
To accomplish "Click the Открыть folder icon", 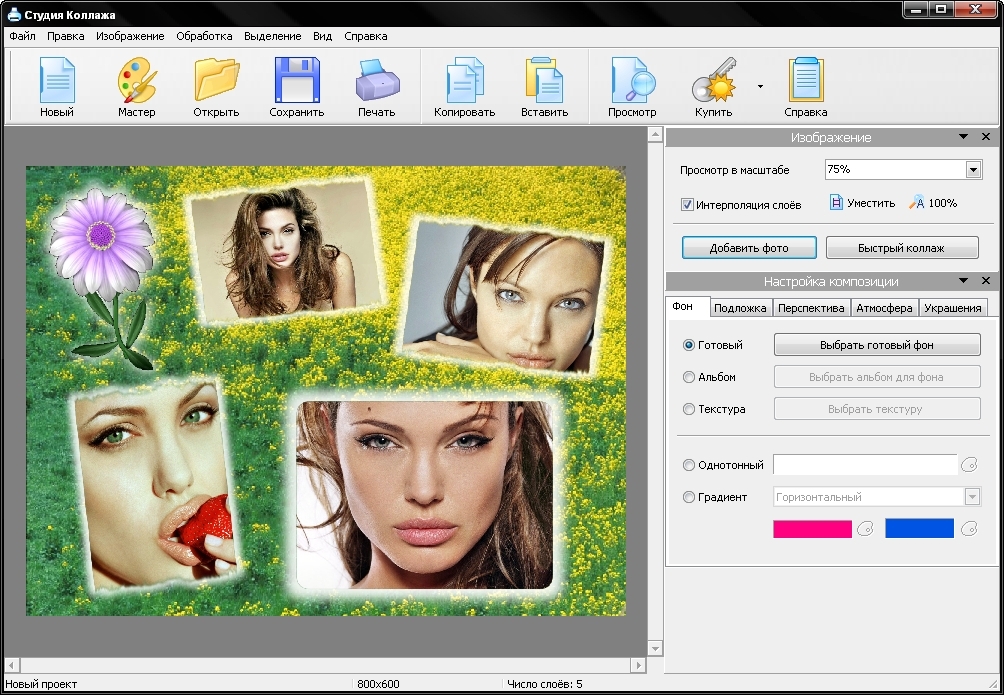I will click(216, 81).
